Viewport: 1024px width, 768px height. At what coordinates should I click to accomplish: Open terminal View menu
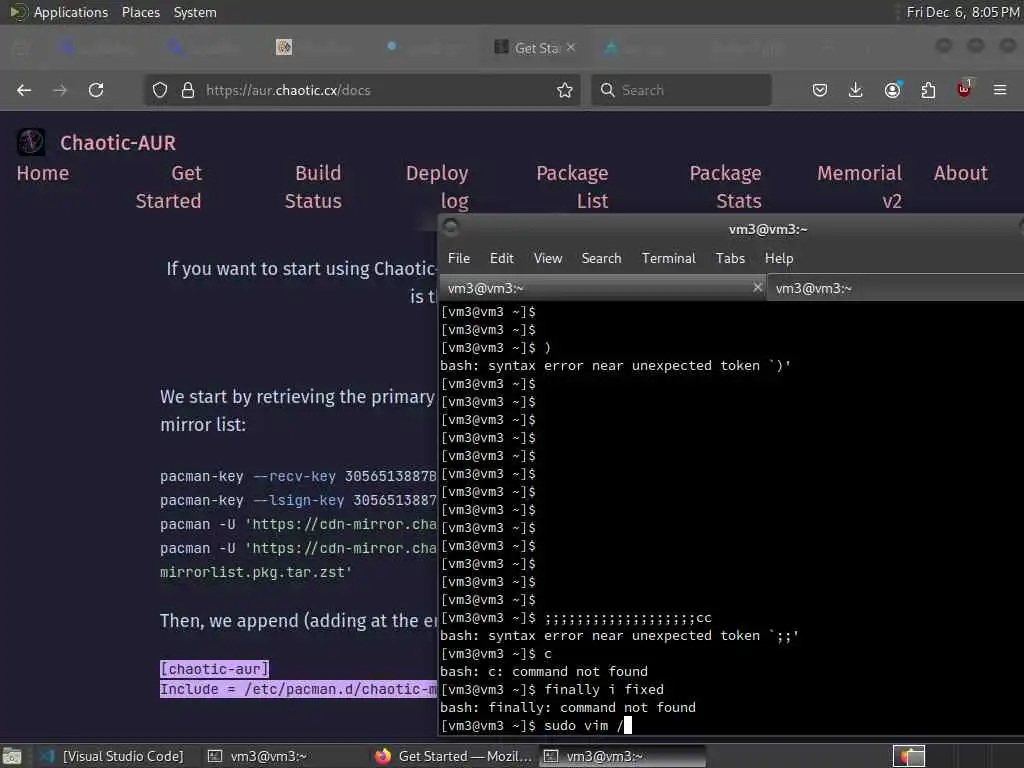tap(547, 258)
